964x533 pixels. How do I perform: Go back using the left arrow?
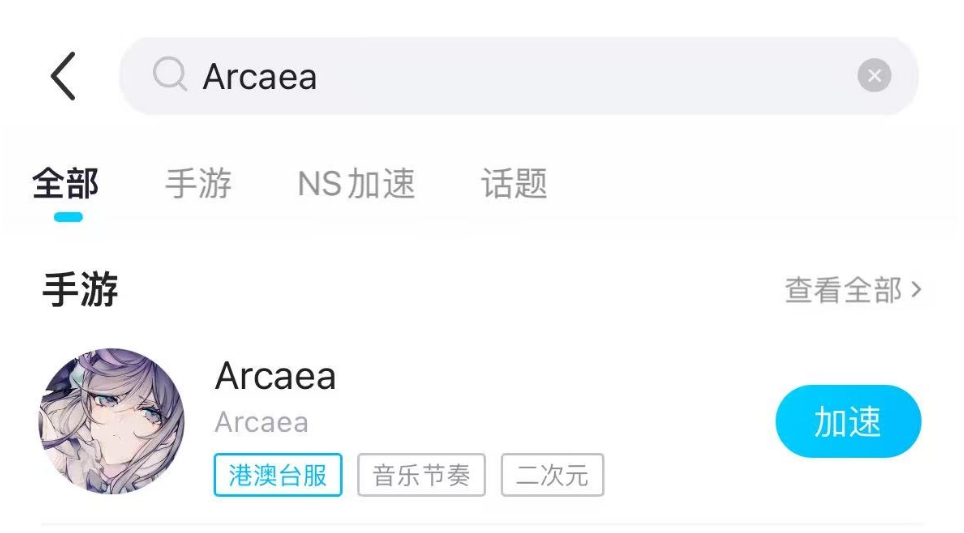(x=63, y=76)
